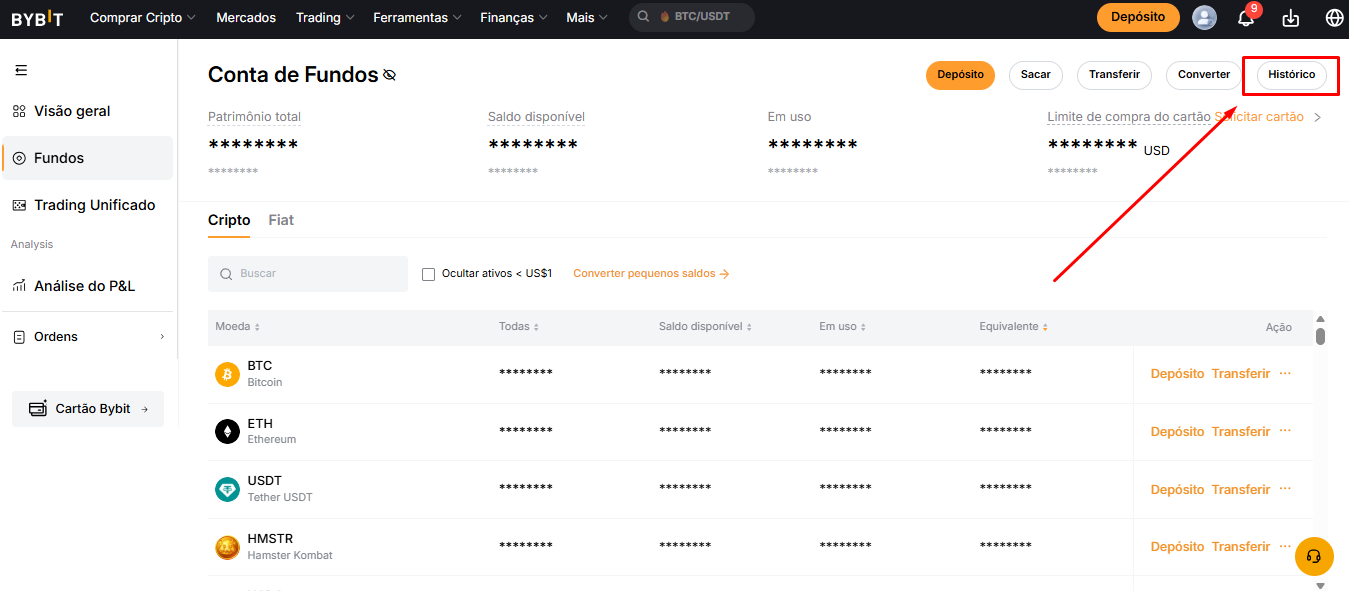This screenshot has width=1349, height=591.
Task: Click Transferir link in USDT row
Action: (1241, 490)
